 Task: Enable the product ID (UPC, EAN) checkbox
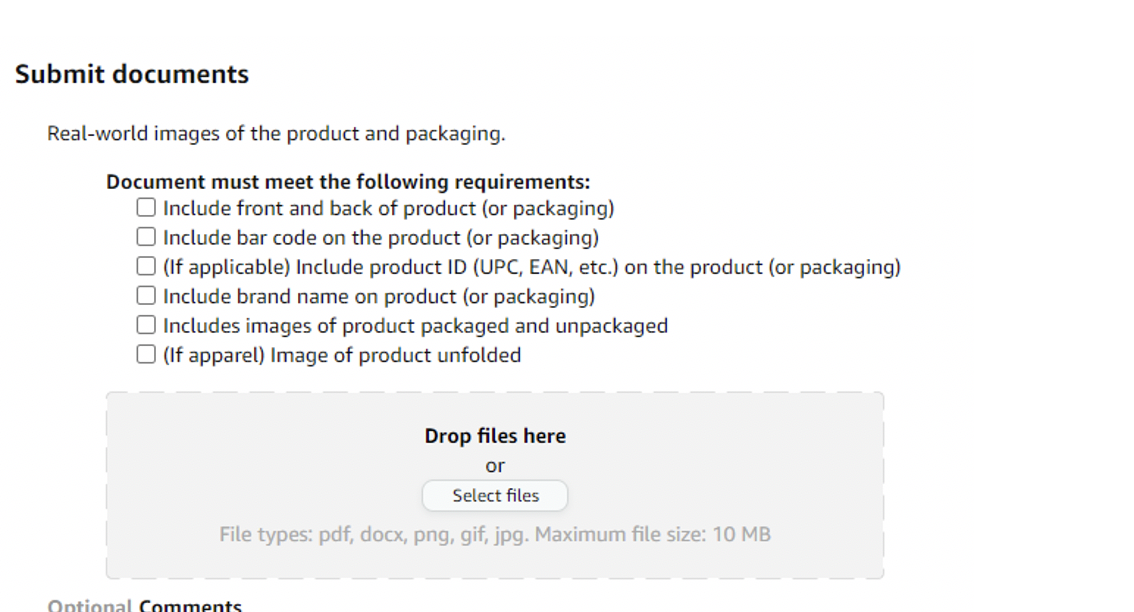(x=147, y=266)
